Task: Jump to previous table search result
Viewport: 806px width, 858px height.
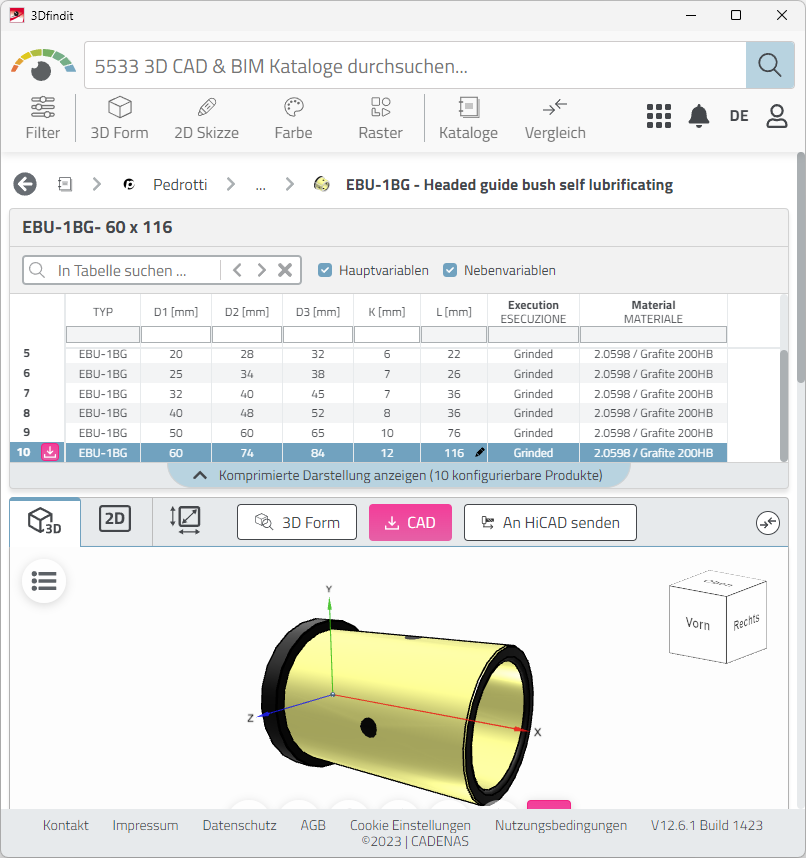Action: [237, 270]
